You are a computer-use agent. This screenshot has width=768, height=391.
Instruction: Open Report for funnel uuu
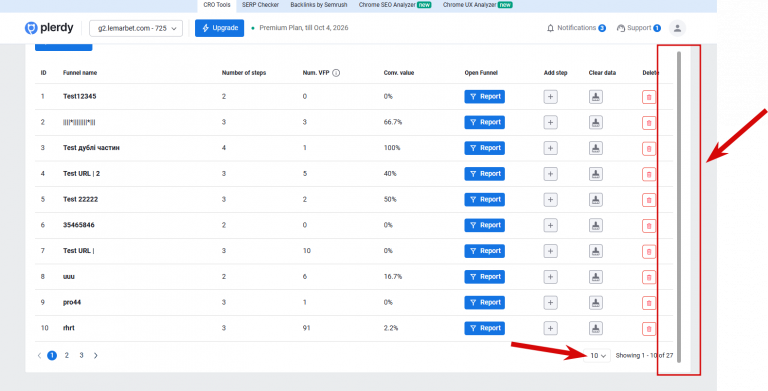pos(484,277)
